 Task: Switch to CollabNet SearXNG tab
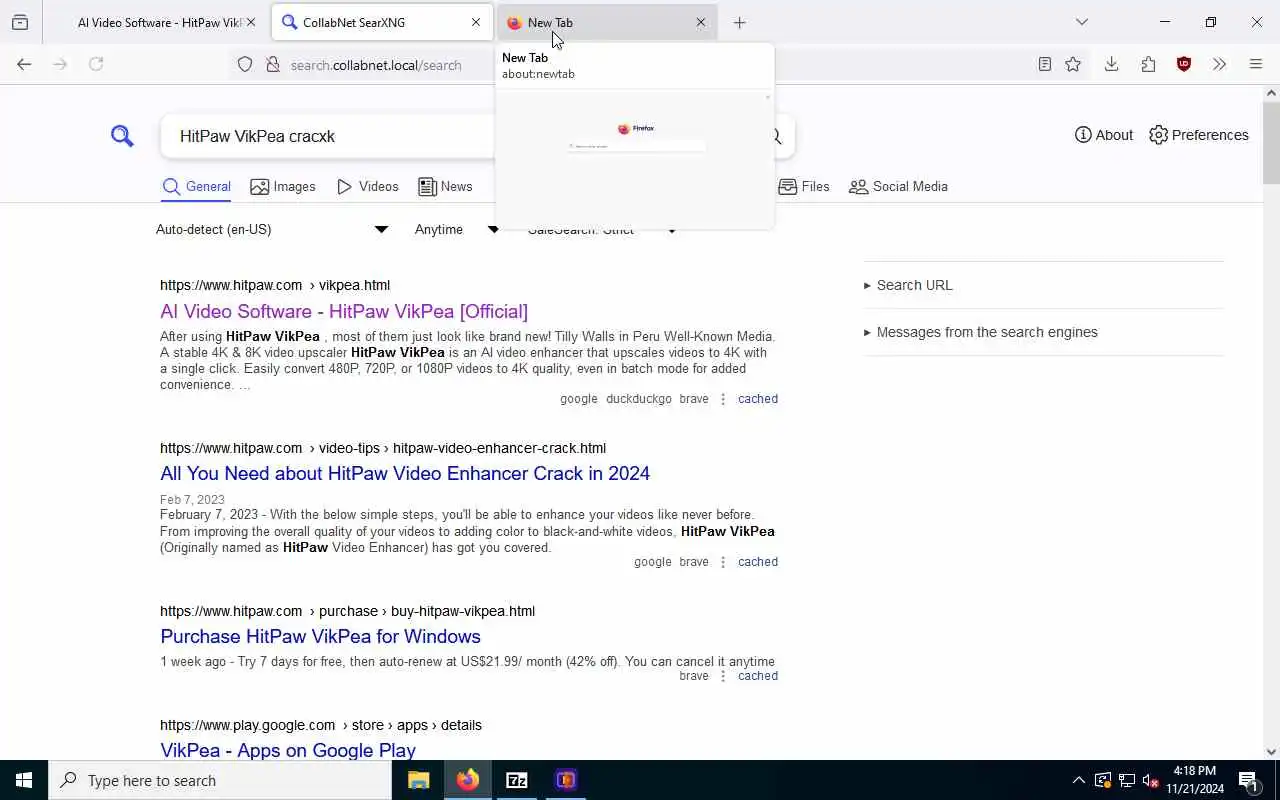382,22
